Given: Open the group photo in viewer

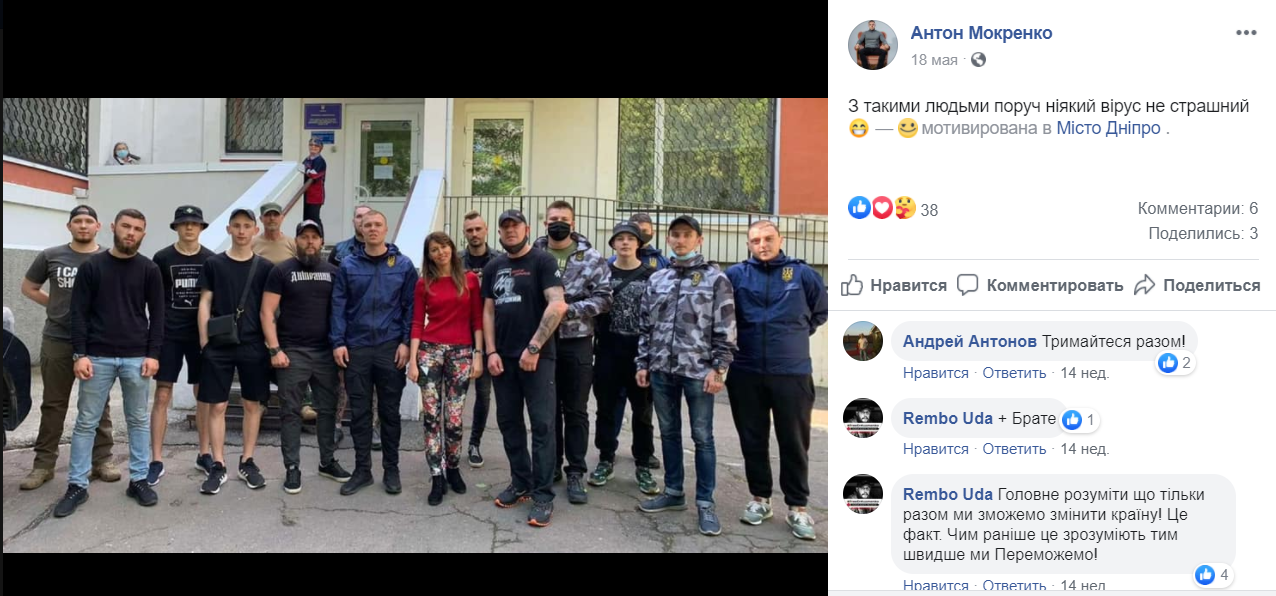Looking at the screenshot, I should pyautogui.click(x=415, y=325).
